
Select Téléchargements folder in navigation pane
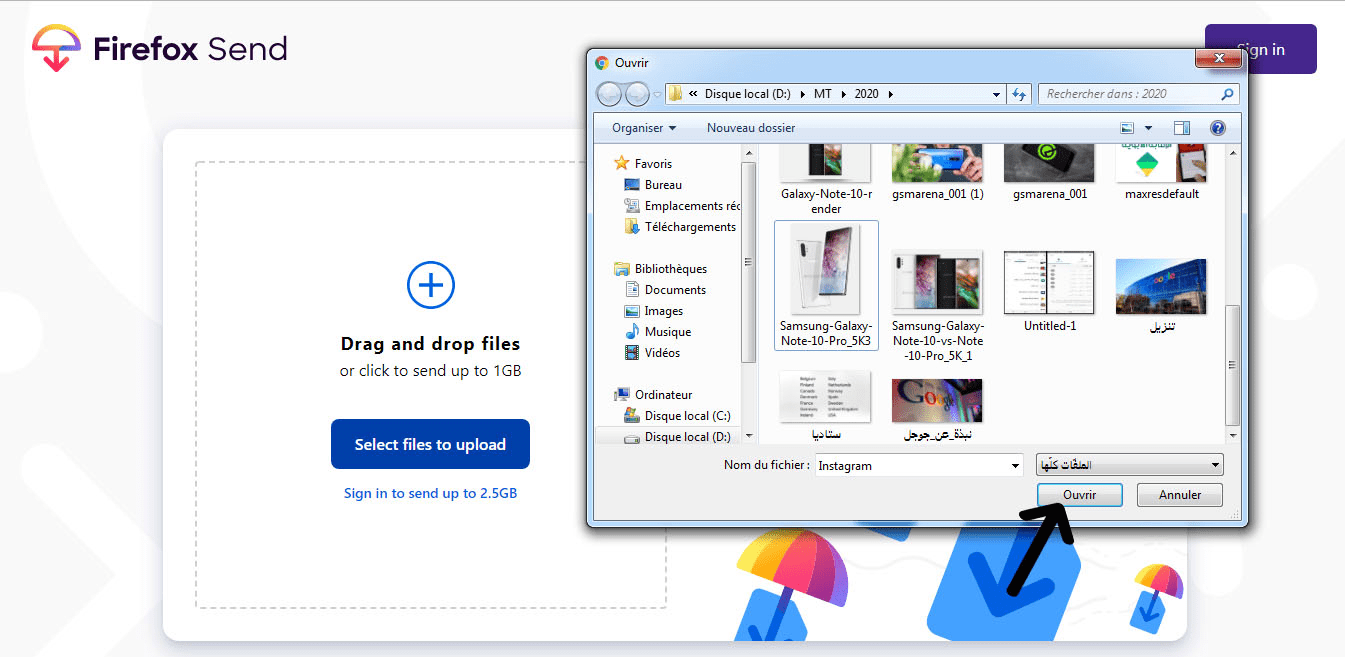[x=680, y=227]
